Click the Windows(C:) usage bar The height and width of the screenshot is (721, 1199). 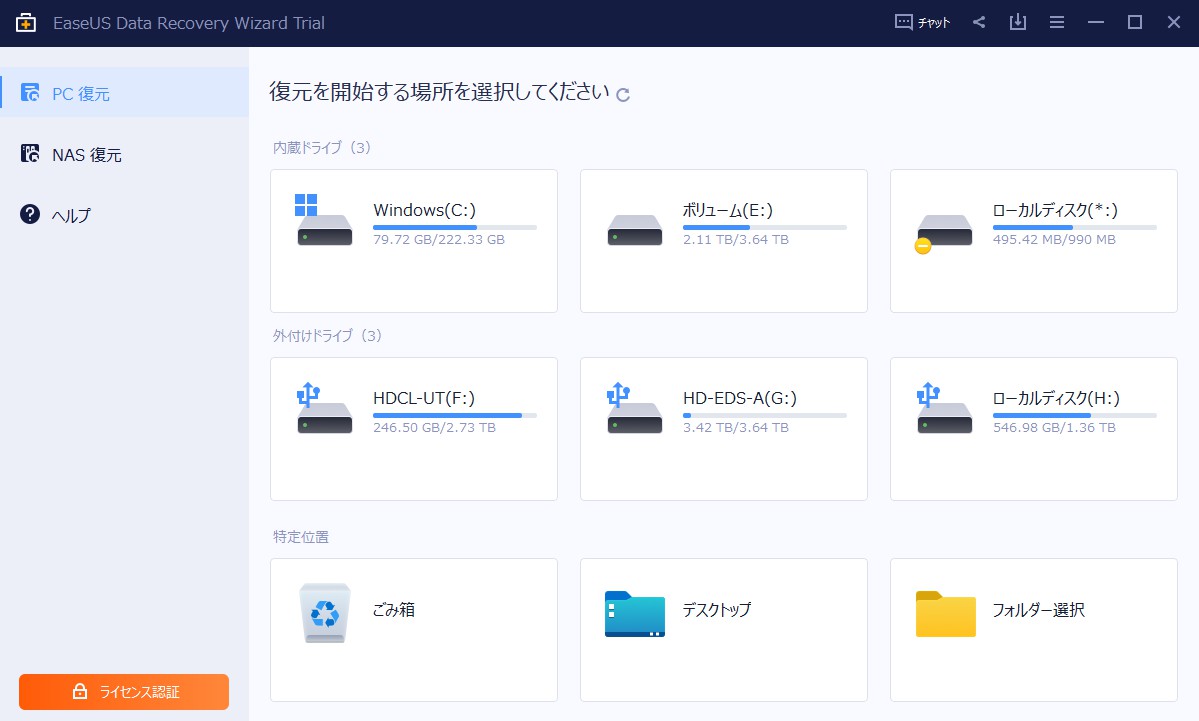pos(455,227)
